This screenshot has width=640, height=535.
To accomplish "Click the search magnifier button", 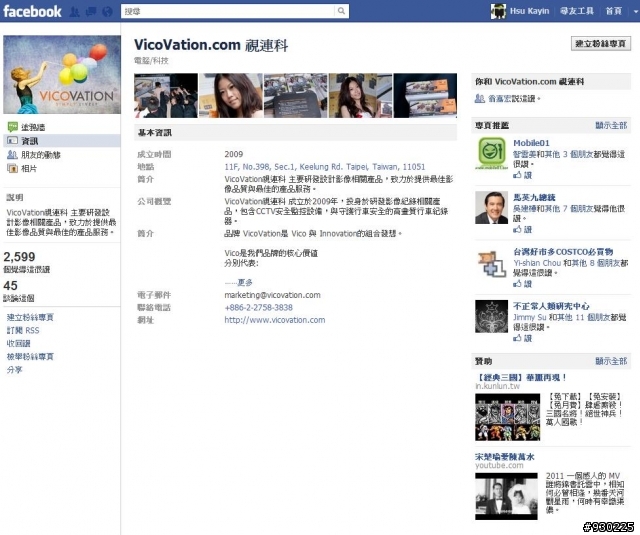I will pyautogui.click(x=341, y=11).
